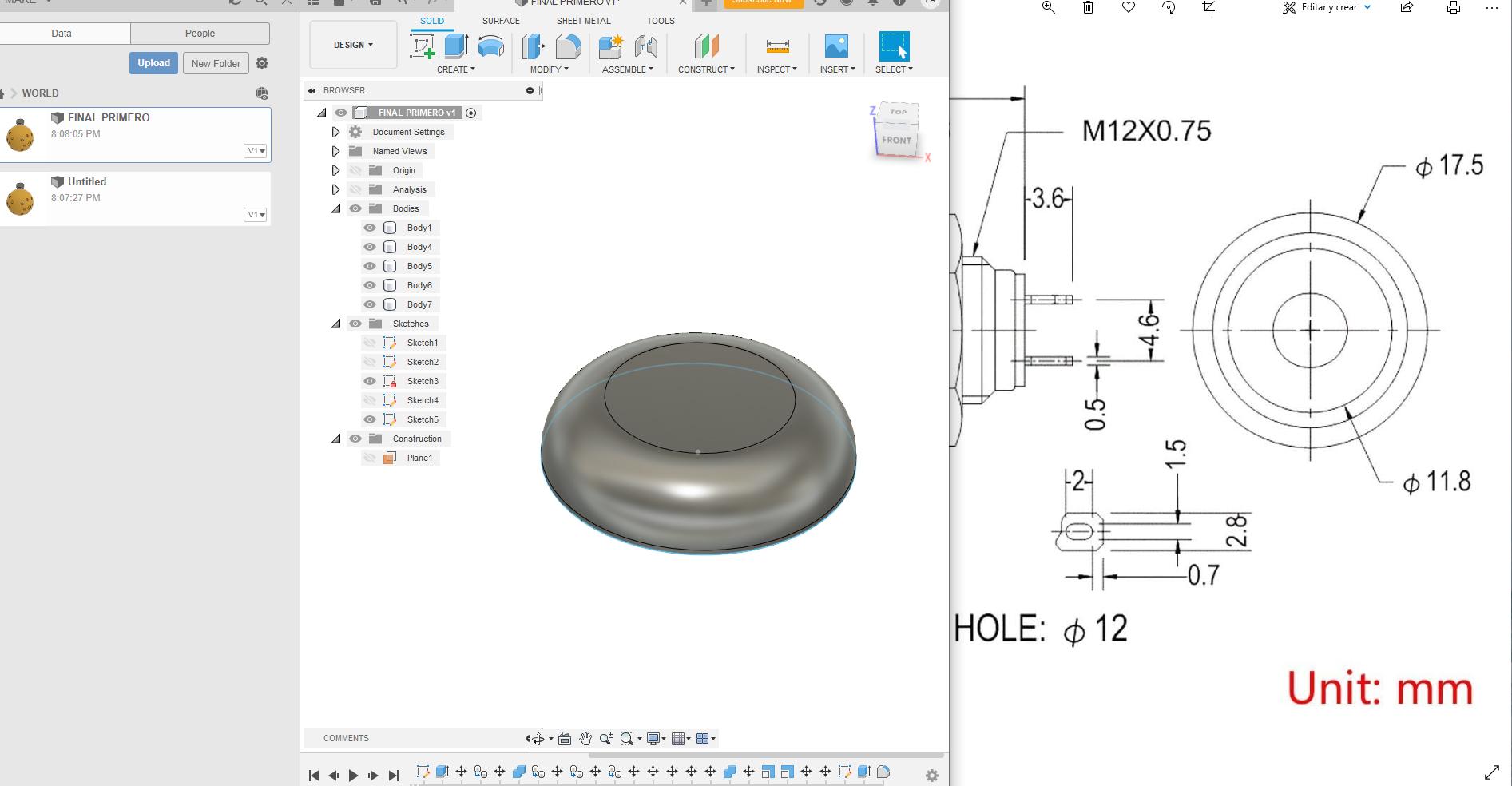The height and width of the screenshot is (786, 1512).
Task: Toggle visibility of Body4
Action: tap(370, 247)
